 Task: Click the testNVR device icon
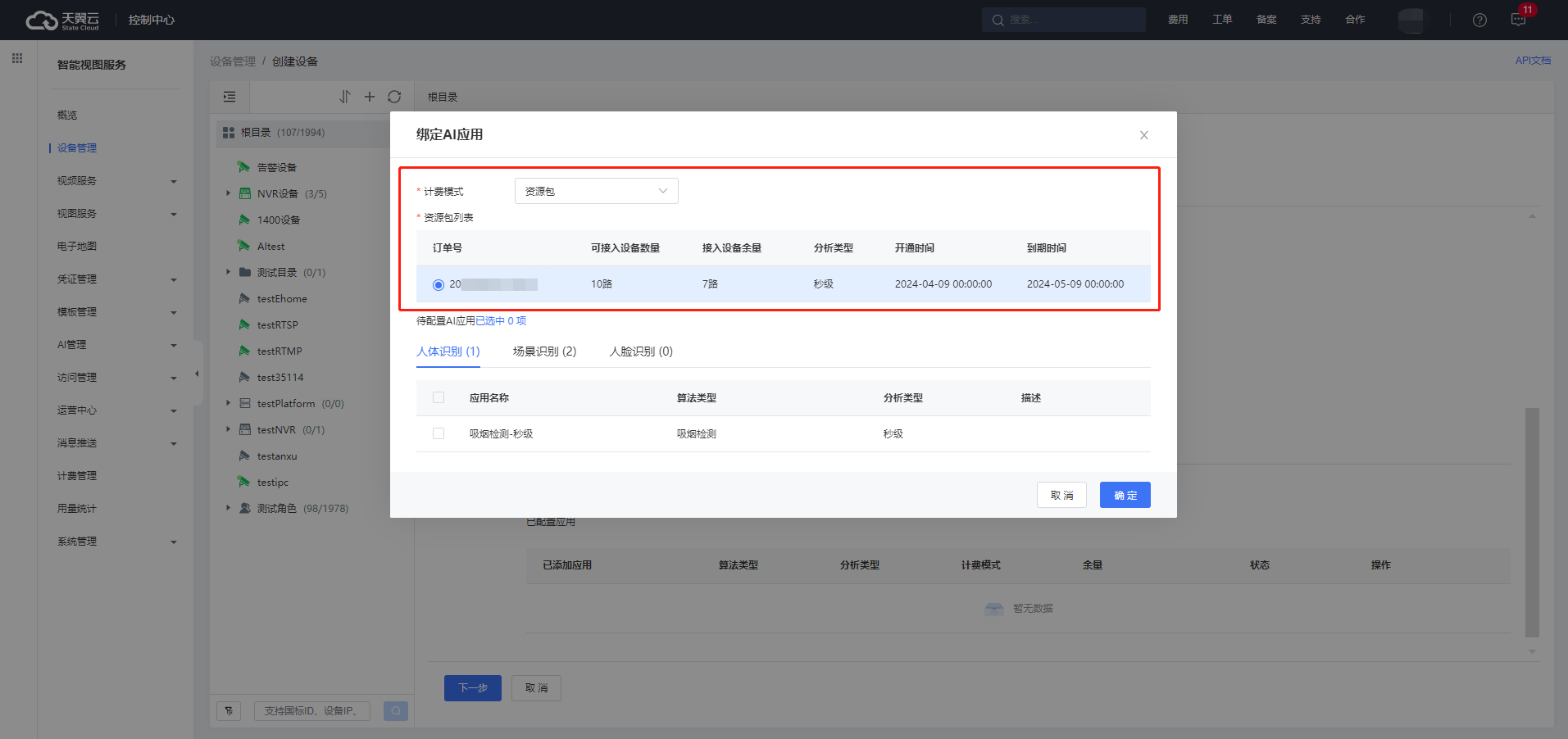click(244, 429)
